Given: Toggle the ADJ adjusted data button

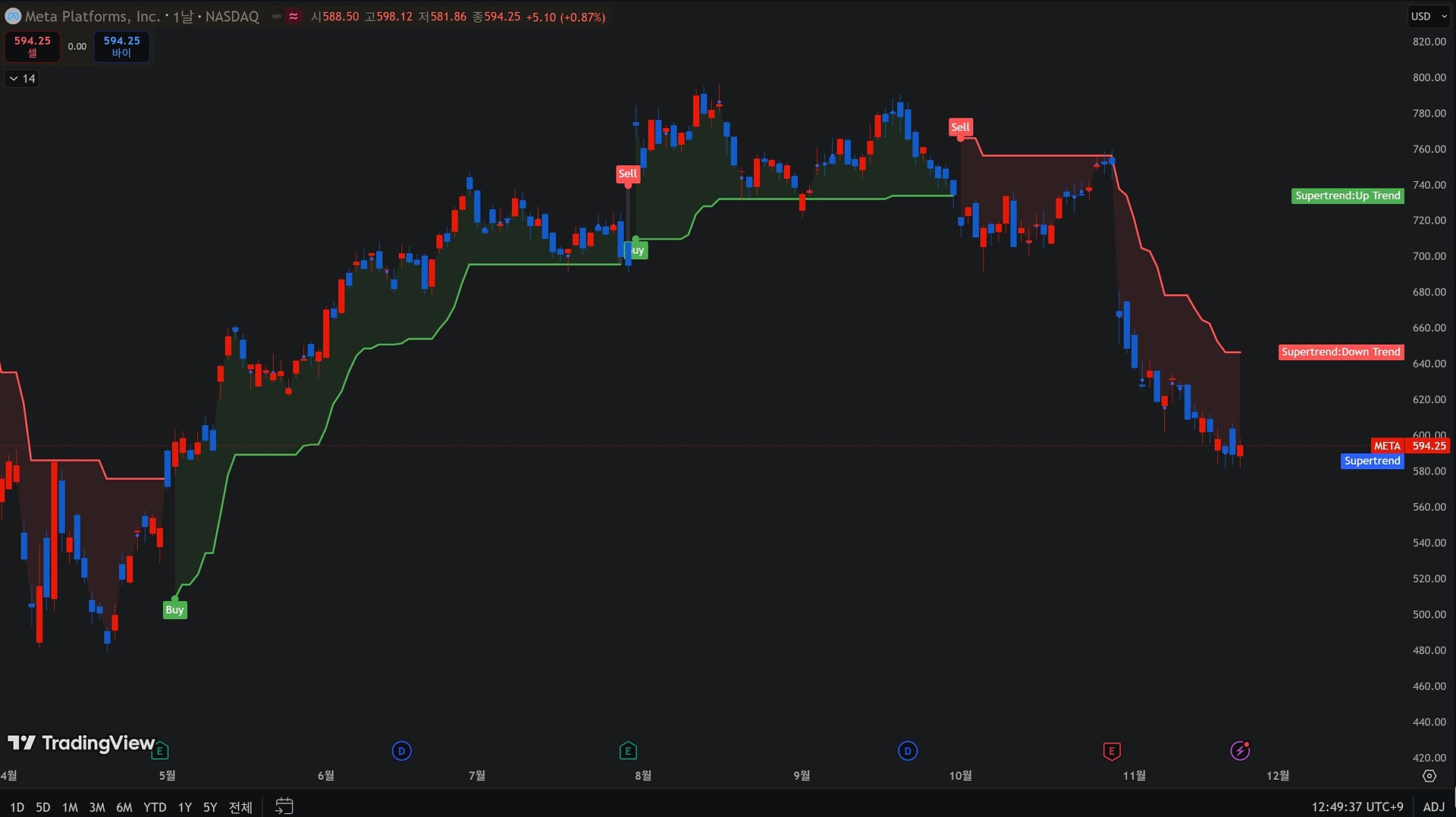Looking at the screenshot, I should (x=1433, y=807).
